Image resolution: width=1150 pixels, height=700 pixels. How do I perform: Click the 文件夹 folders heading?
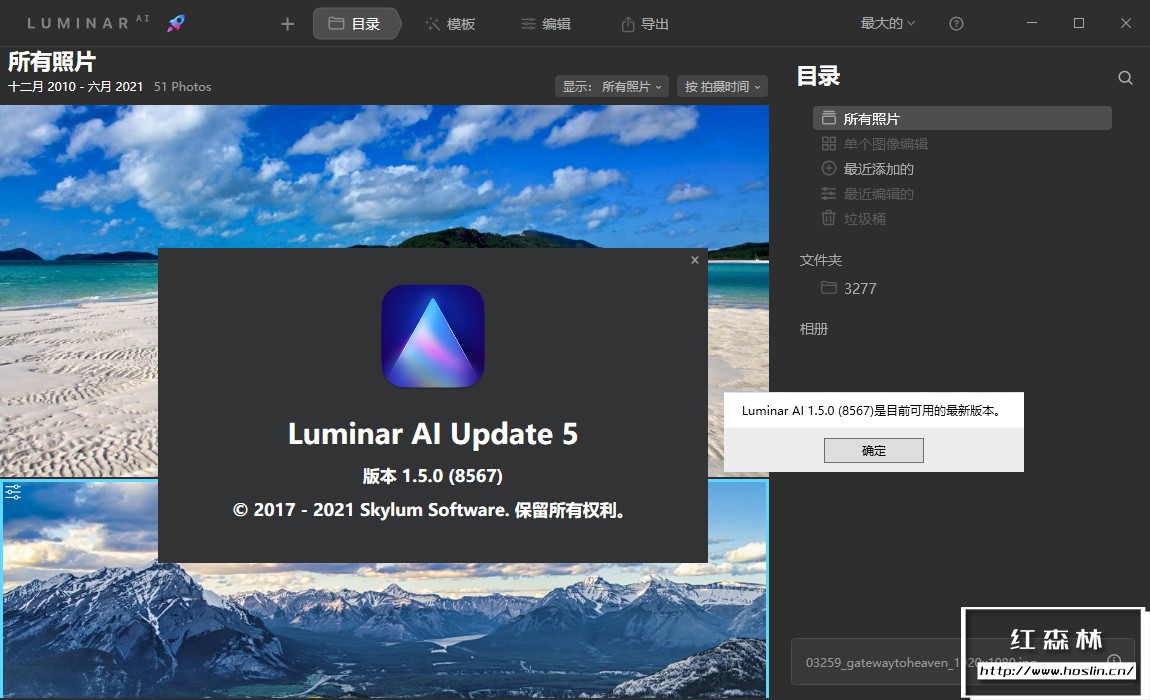pyautogui.click(x=821, y=260)
